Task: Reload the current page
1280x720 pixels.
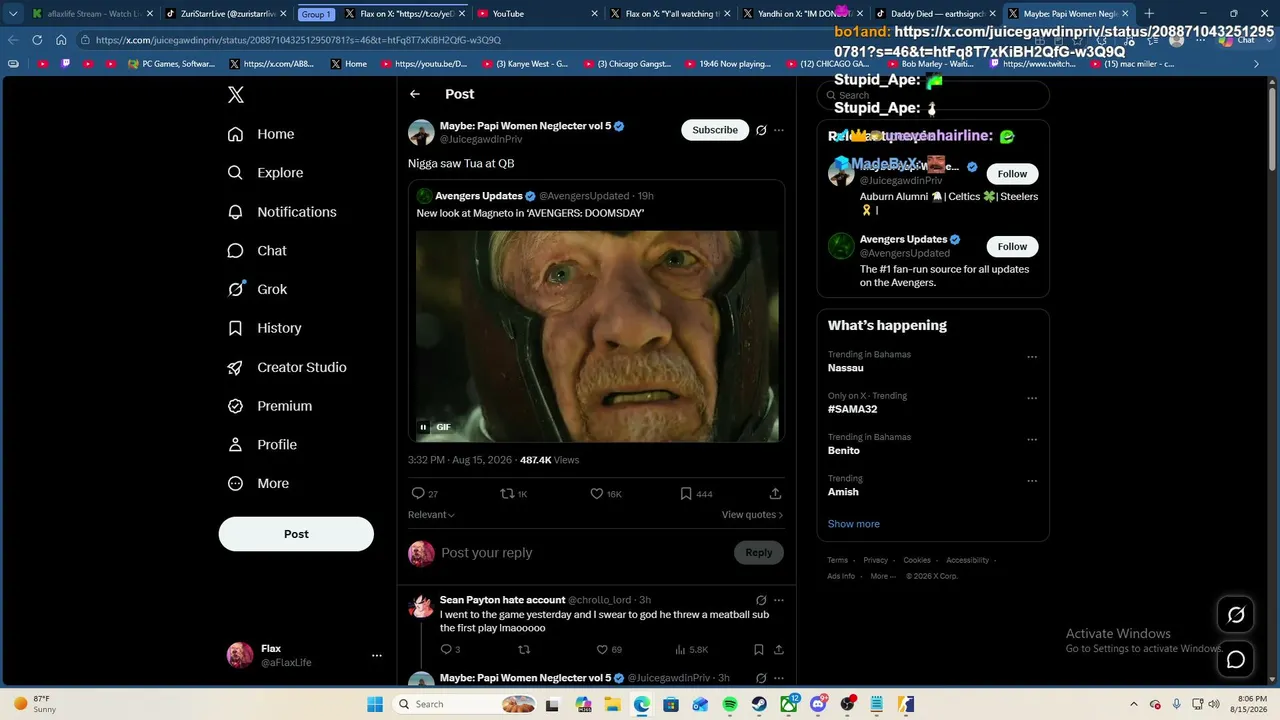Action: pyautogui.click(x=37, y=40)
